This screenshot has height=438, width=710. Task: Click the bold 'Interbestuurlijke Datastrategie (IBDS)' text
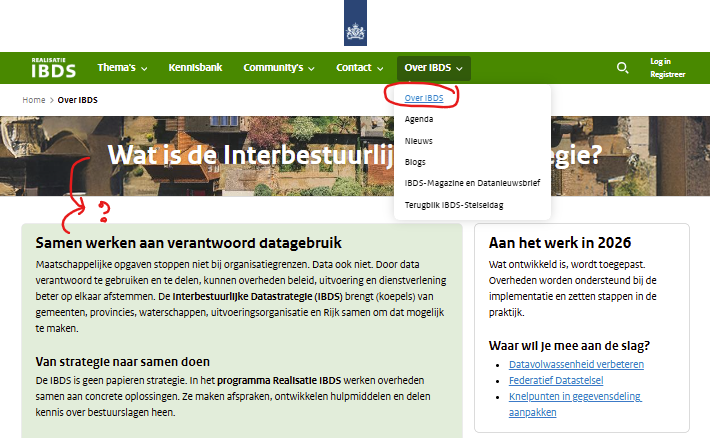tap(258, 297)
